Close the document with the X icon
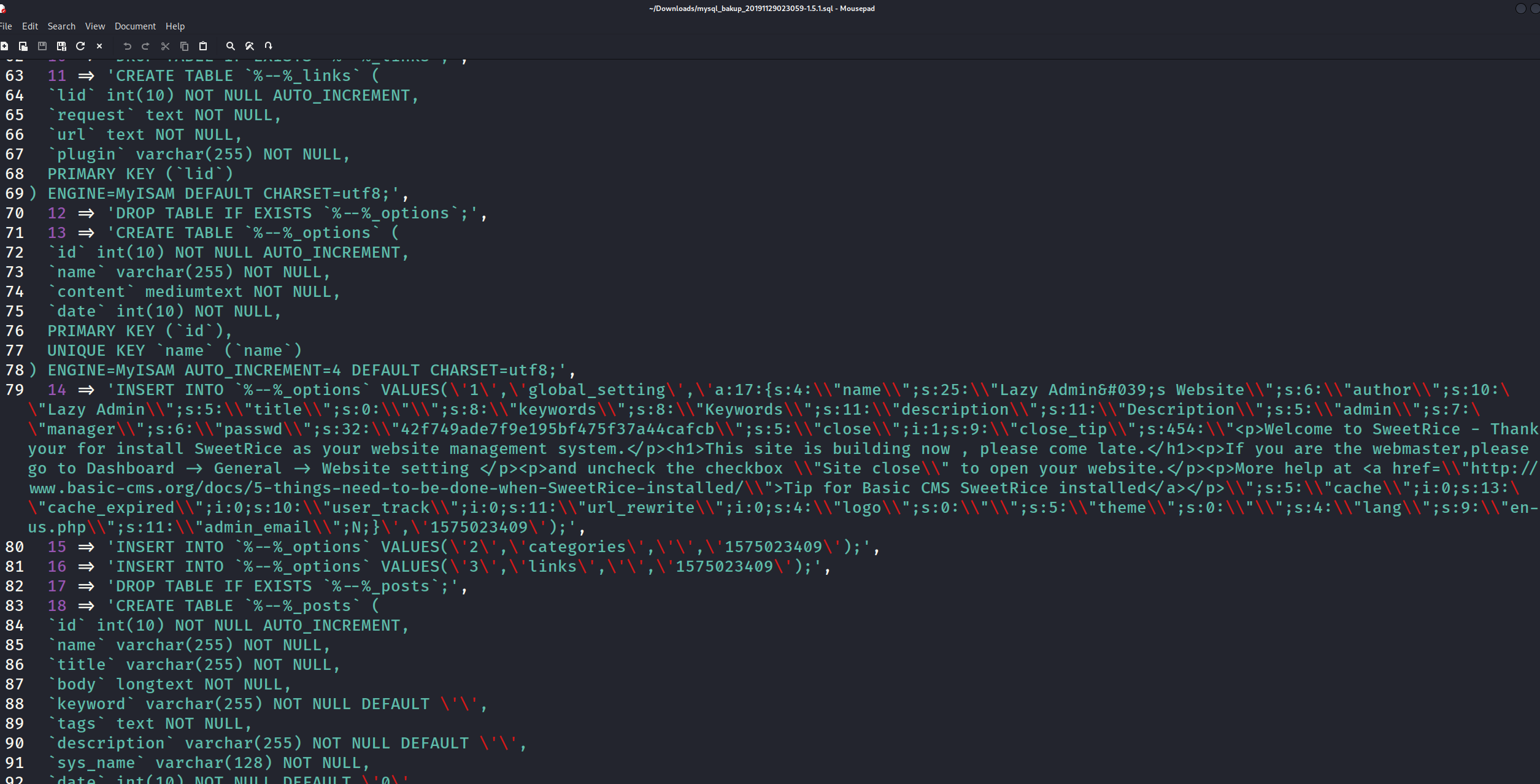This screenshot has width=1540, height=784. [99, 46]
